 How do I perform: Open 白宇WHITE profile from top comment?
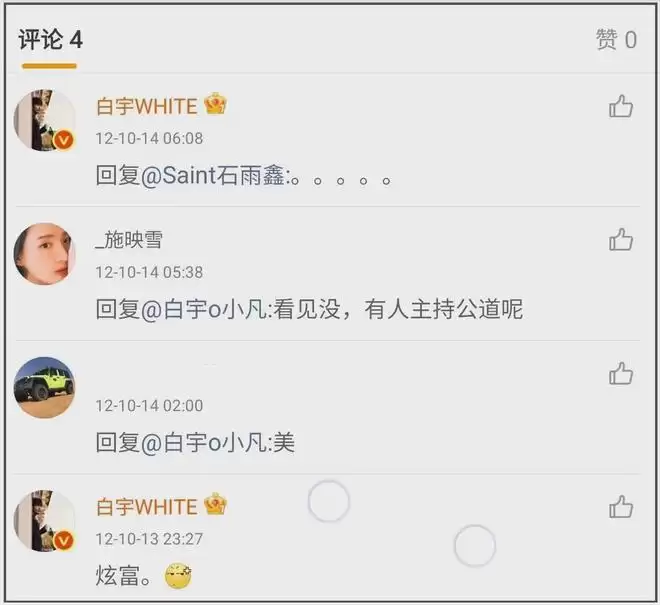pos(146,106)
